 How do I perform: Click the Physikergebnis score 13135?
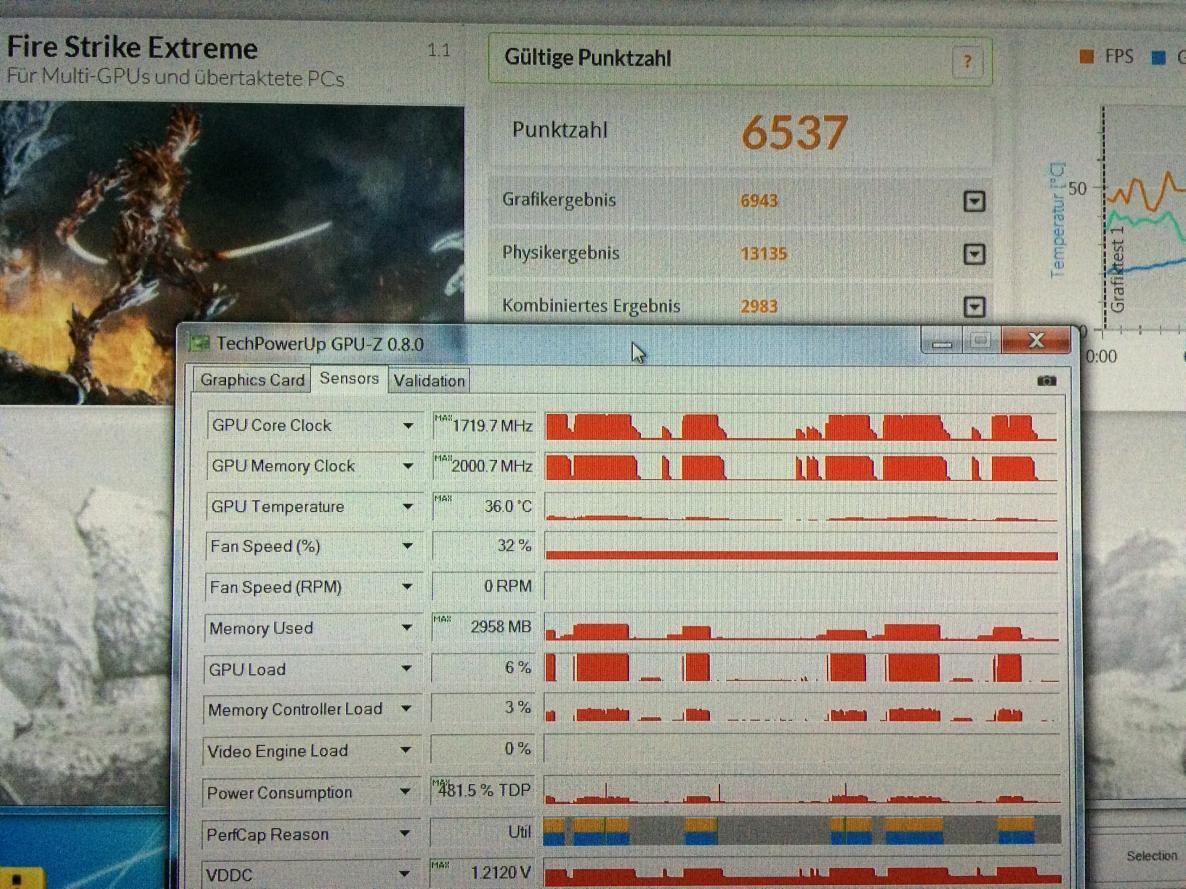[763, 253]
